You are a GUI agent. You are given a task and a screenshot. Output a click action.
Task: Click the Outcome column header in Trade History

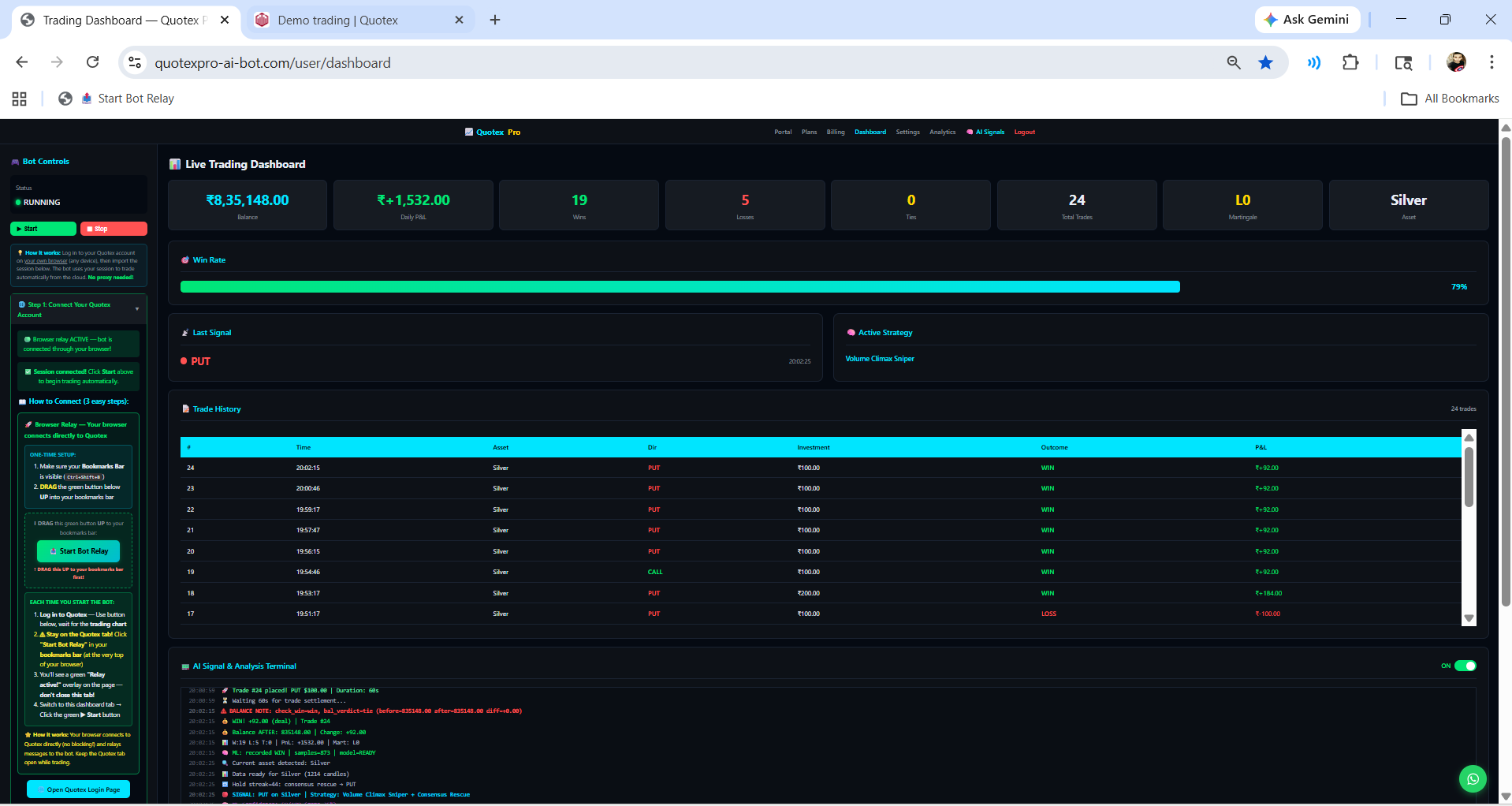pos(1054,447)
